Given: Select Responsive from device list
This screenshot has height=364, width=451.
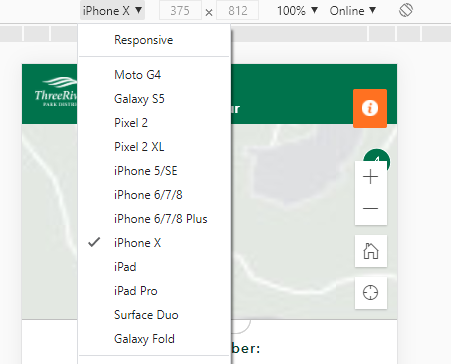Looking at the screenshot, I should [x=154, y=40].
